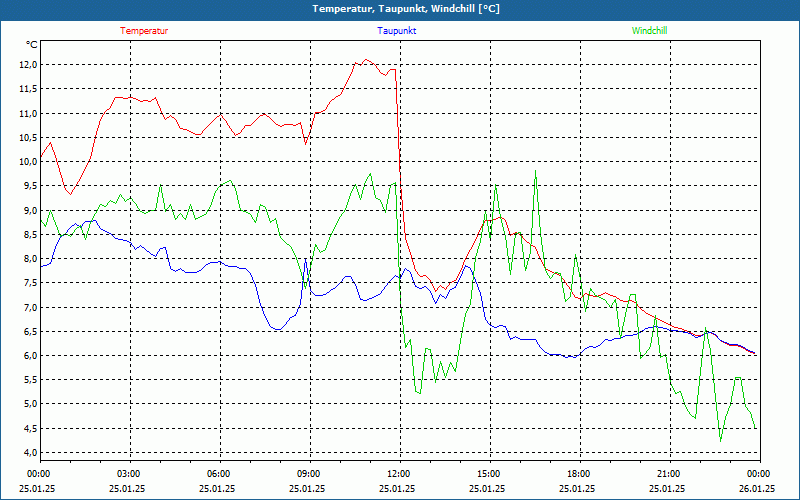Click the date 25.01.25 under 18:00
This screenshot has height=500, width=800.
577,488
